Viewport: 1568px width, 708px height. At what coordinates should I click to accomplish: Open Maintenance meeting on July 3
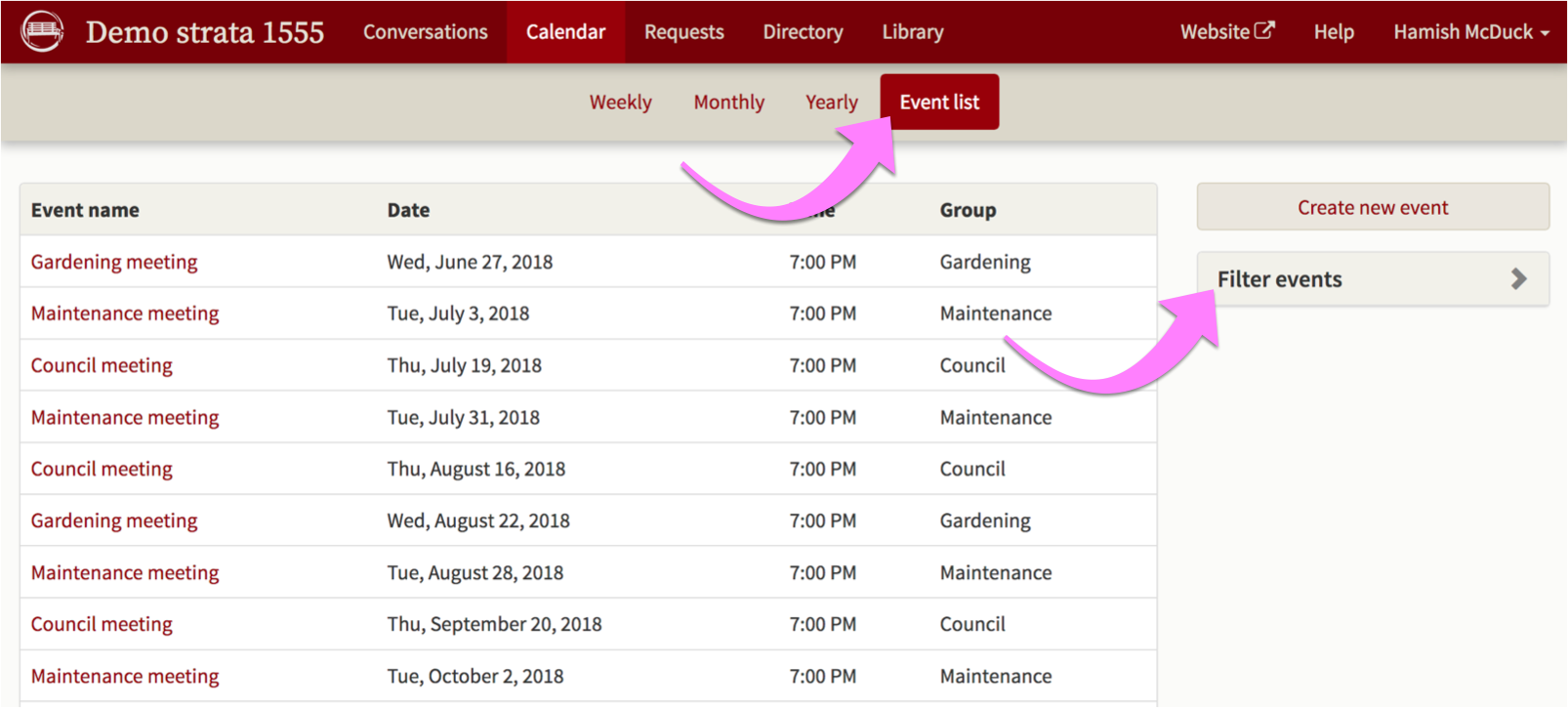(125, 313)
